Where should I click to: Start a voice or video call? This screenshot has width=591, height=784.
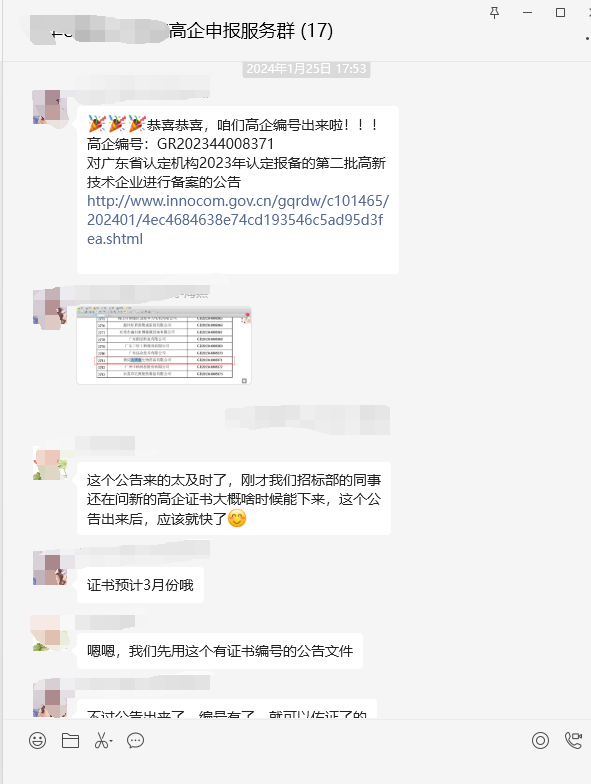(573, 740)
